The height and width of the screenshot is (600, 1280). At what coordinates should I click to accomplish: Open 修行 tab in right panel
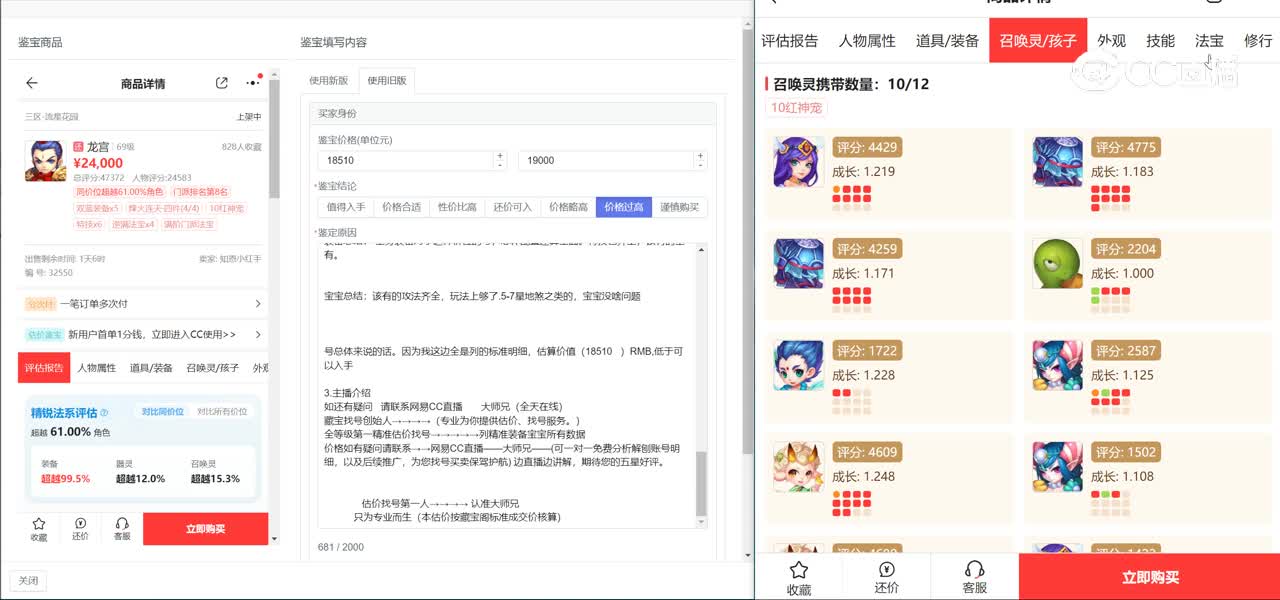coord(1258,41)
